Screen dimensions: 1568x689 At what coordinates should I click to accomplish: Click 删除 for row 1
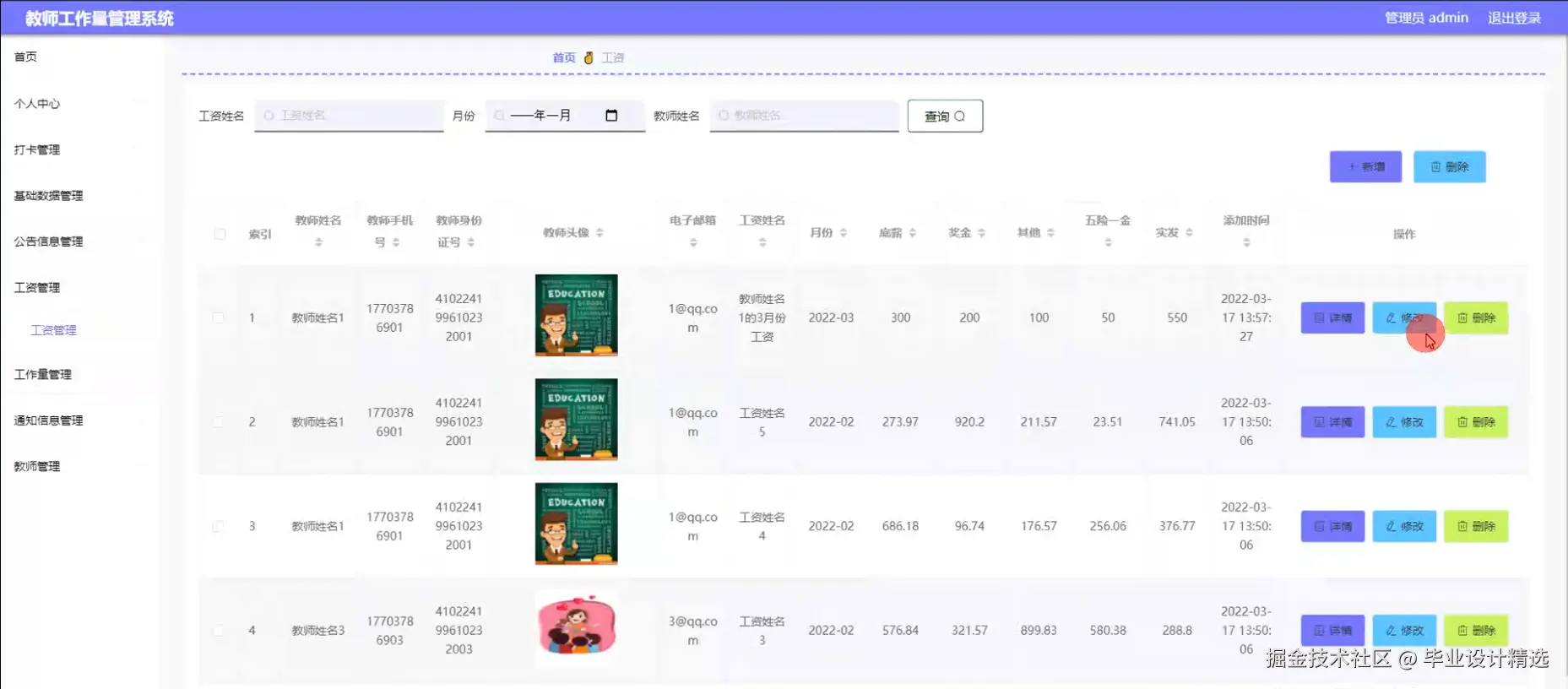(x=1476, y=317)
